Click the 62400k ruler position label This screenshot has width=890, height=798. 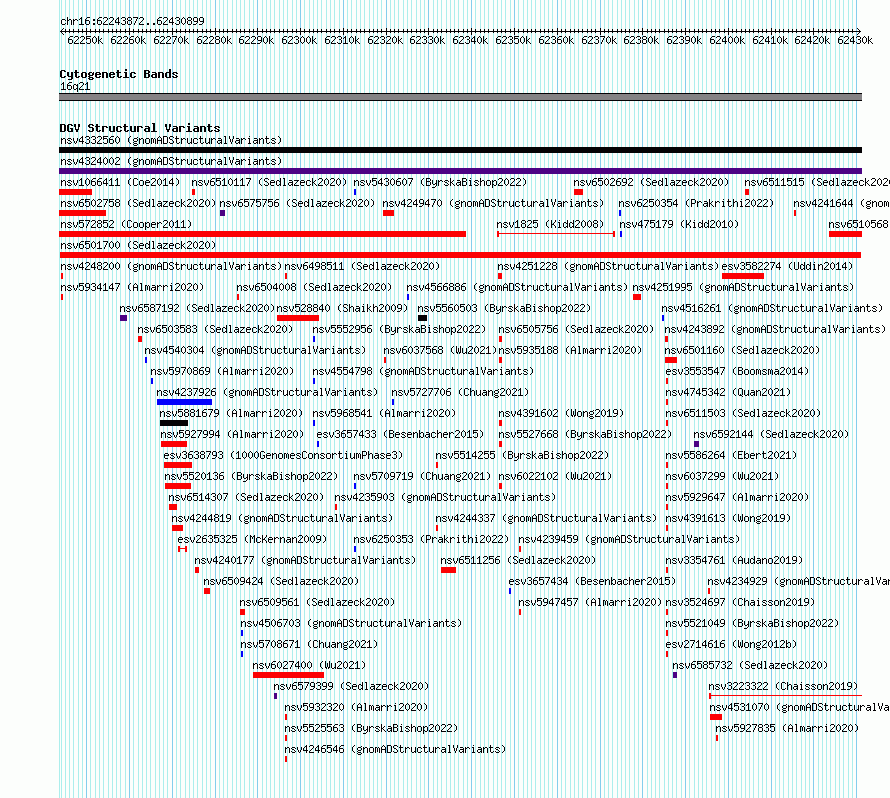[727, 40]
